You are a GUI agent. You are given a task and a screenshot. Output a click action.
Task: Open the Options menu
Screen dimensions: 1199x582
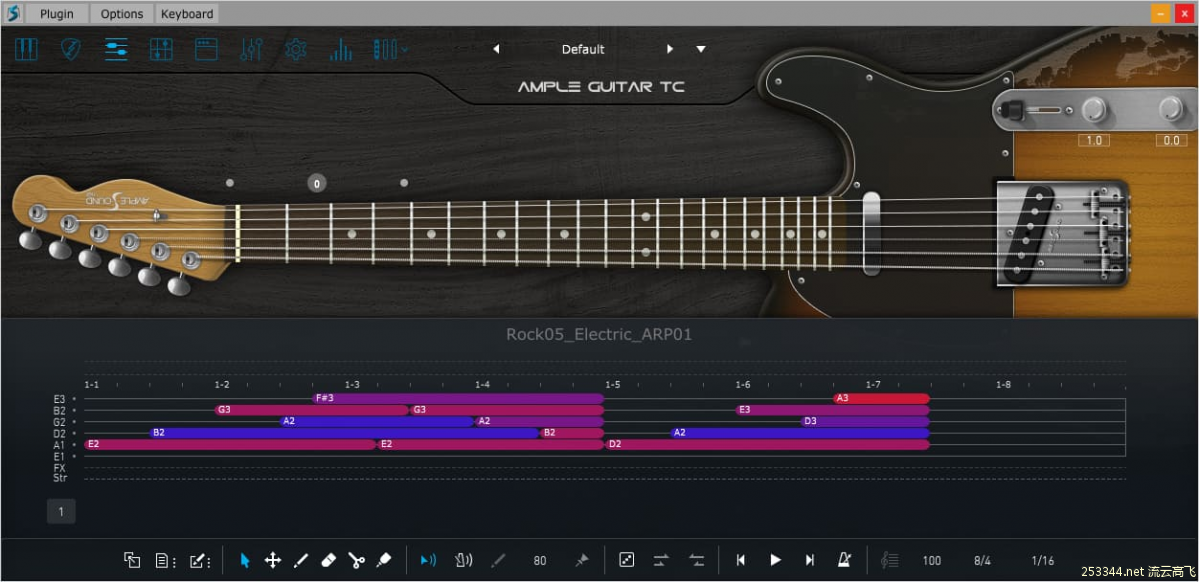122,14
